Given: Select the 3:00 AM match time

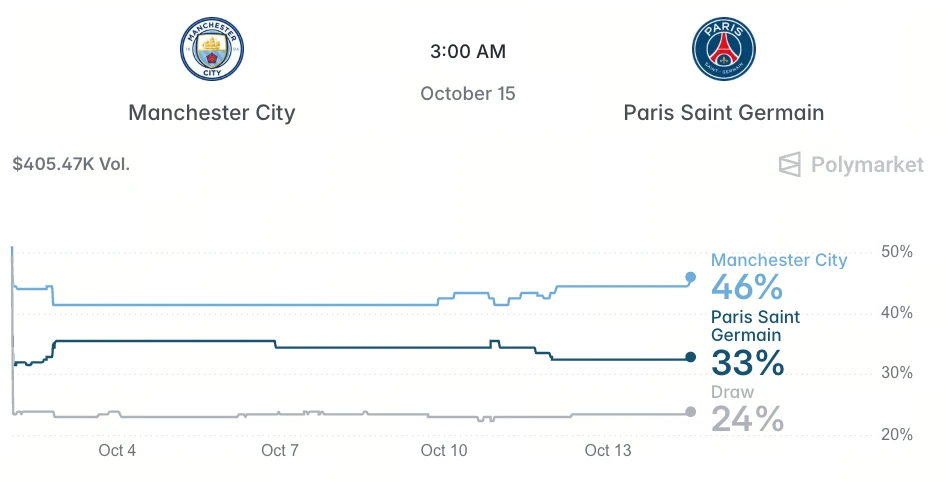Looking at the screenshot, I should pyautogui.click(x=468, y=51).
